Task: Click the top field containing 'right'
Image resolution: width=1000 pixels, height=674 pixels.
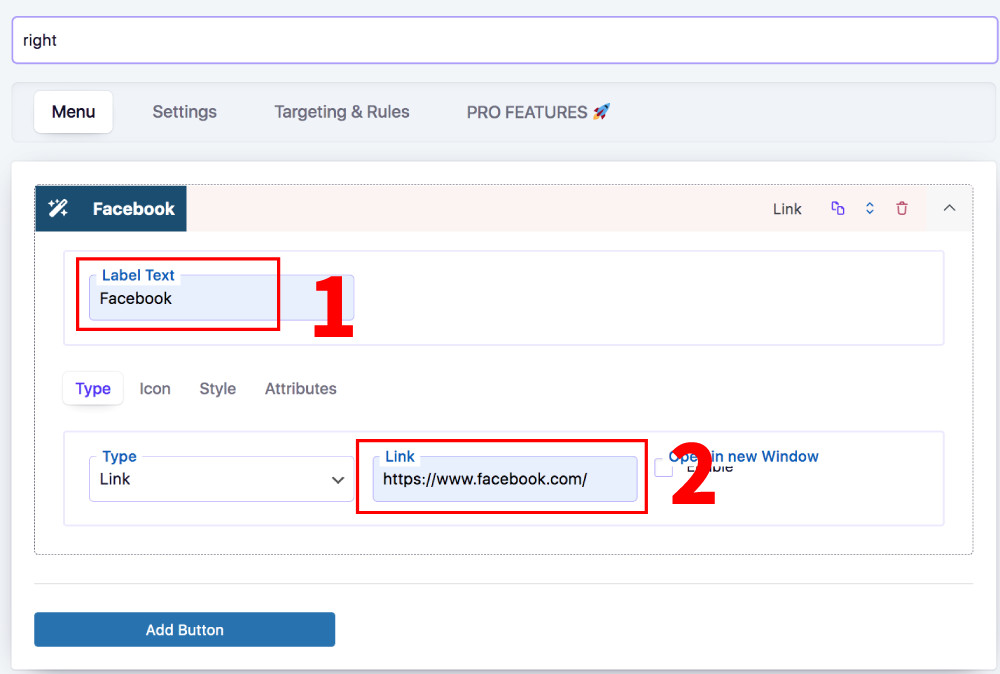Action: [504, 40]
